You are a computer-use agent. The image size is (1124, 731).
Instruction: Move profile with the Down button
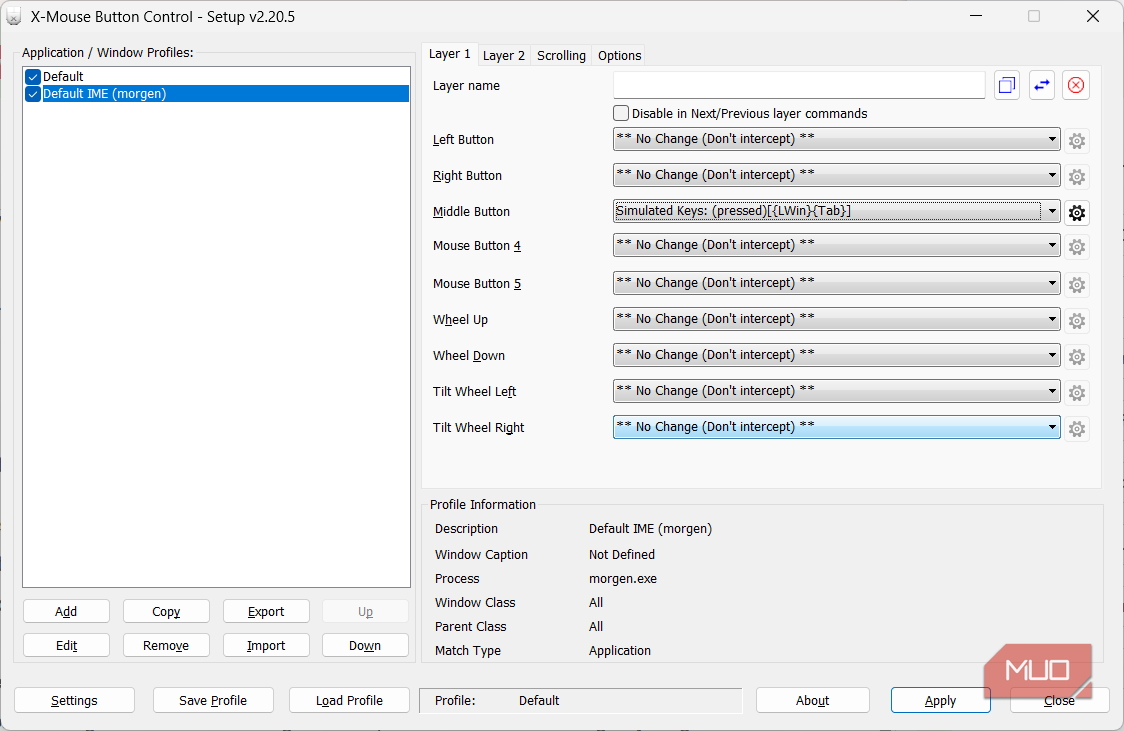365,645
